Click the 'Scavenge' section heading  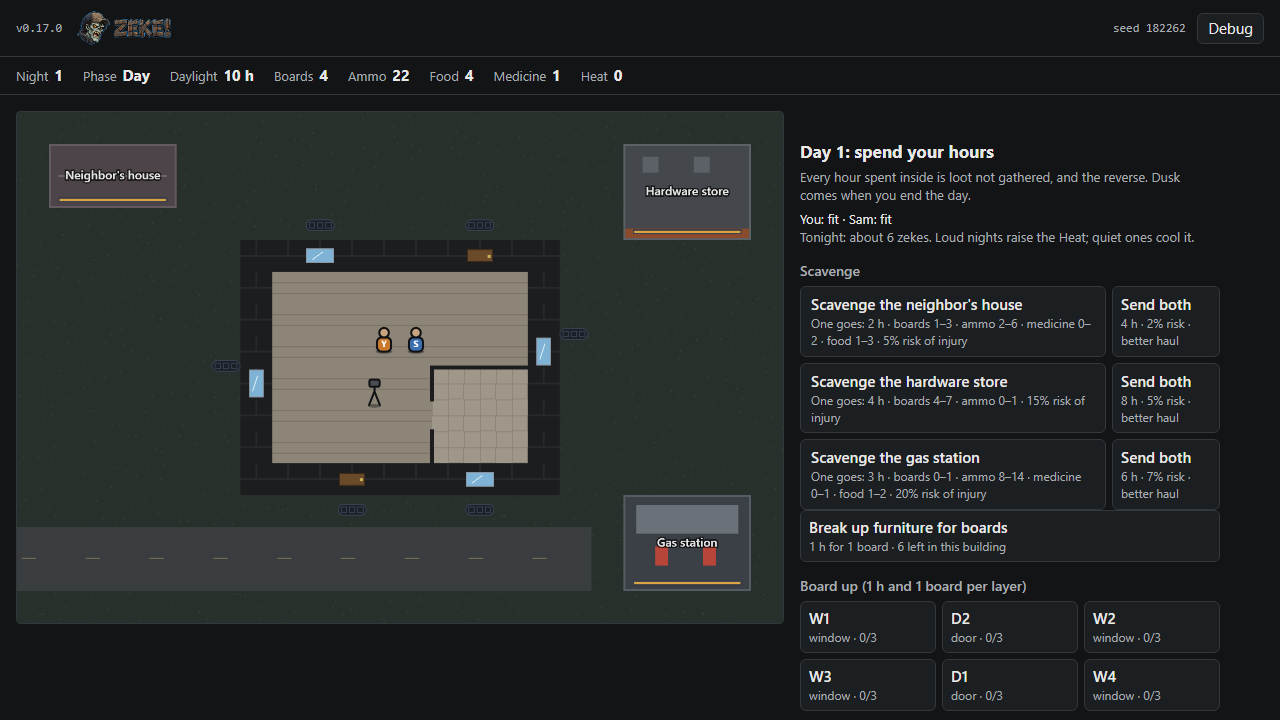pos(830,271)
